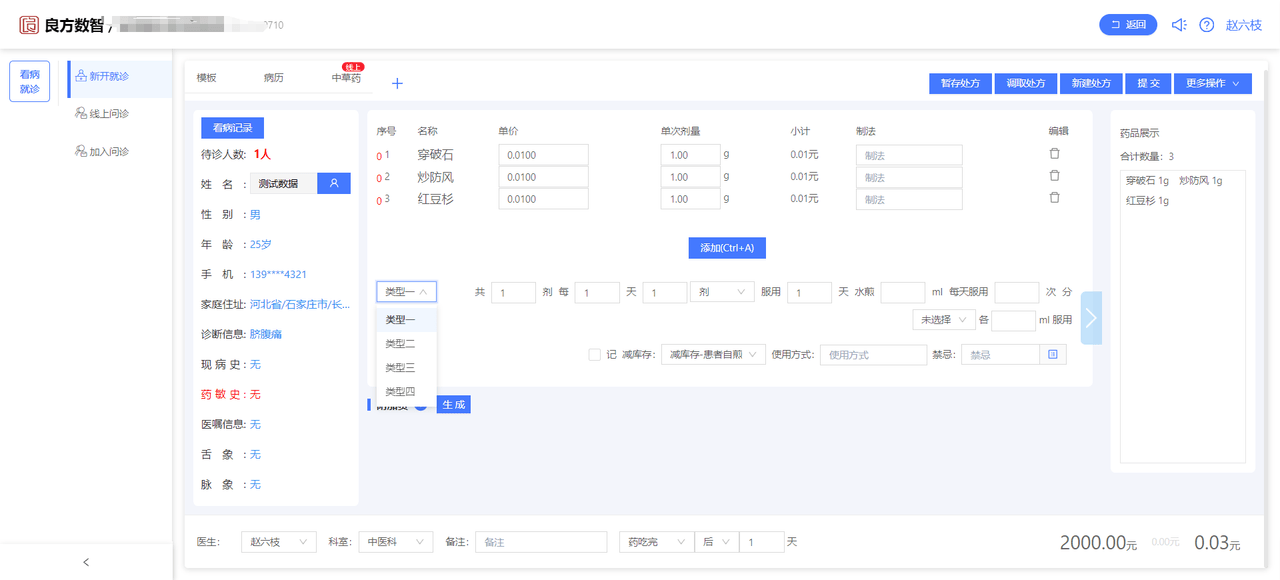Screen dimensions: 1280x580
Task: Click the 新建处方 button
Action: [1091, 84]
